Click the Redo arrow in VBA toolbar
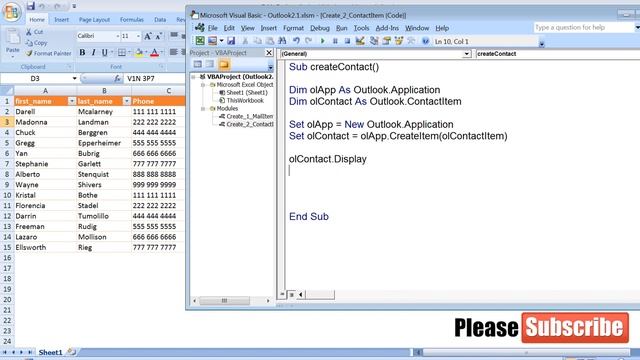This screenshot has width=640, height=360. tap(309, 41)
